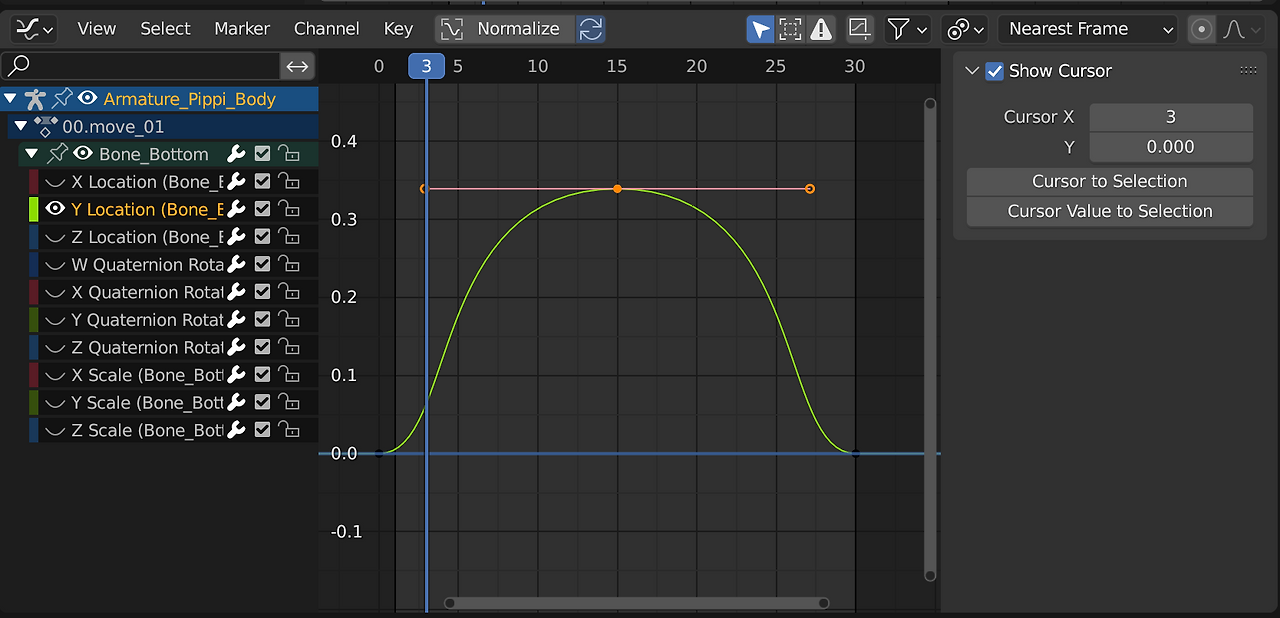
Task: Open the Marker menu
Action: click(x=242, y=29)
